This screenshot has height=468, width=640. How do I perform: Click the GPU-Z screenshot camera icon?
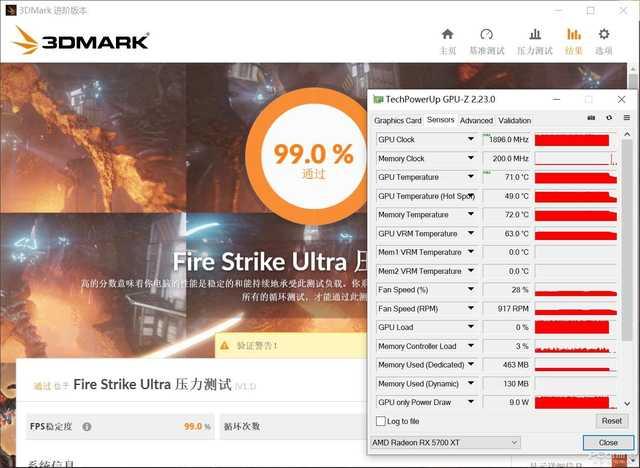tap(591, 118)
